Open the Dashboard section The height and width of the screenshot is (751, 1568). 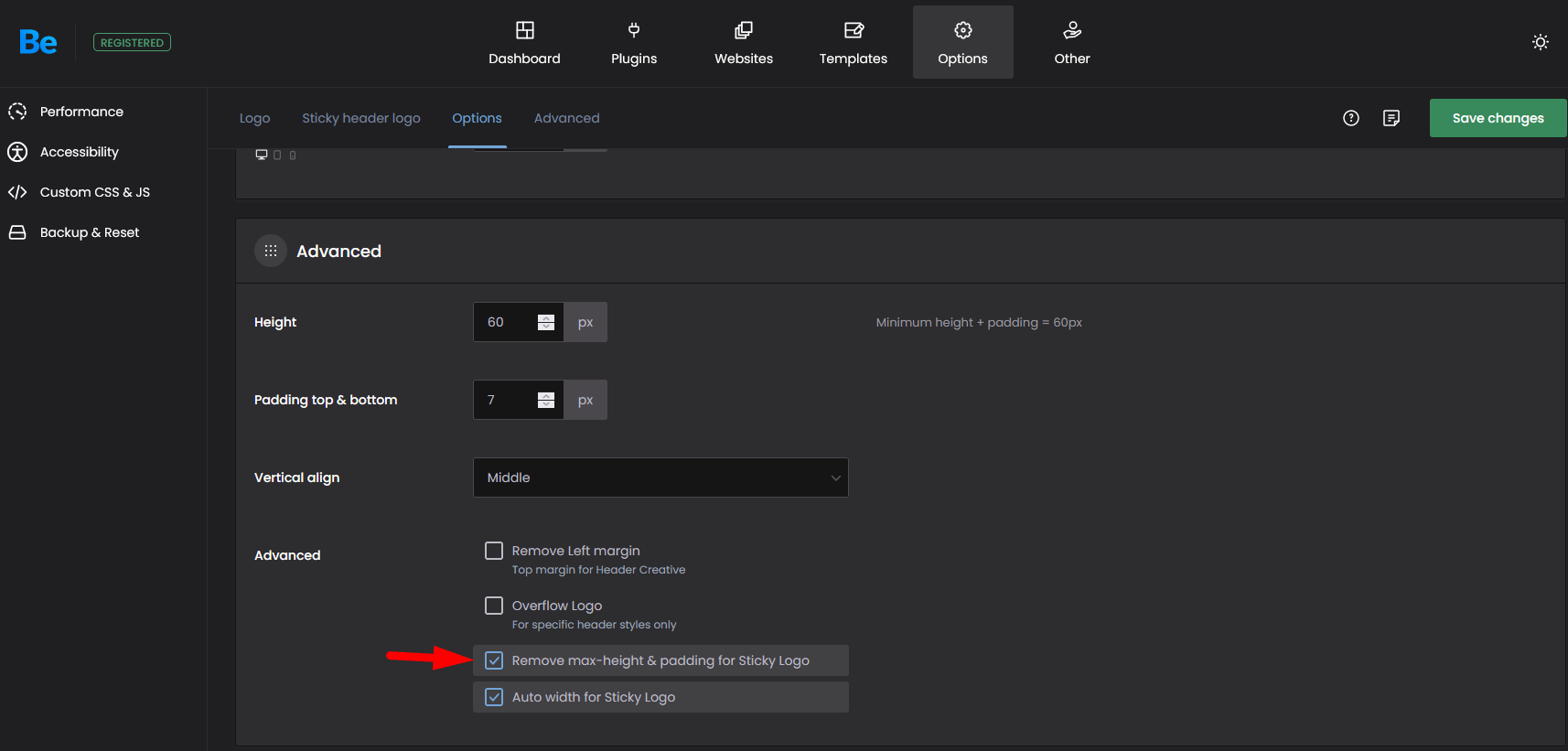(524, 42)
